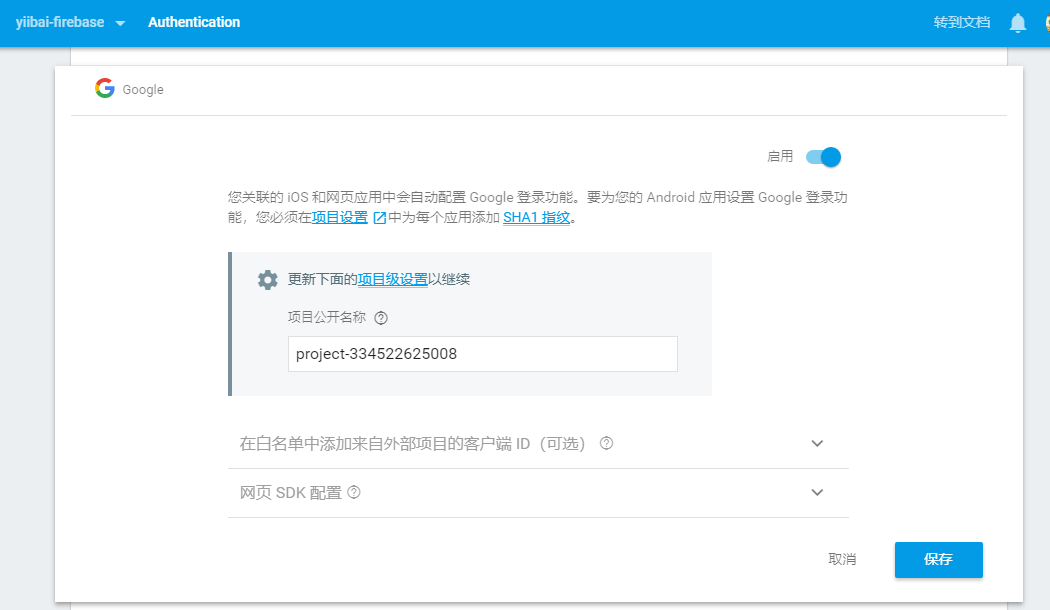Click the project public name input field

(482, 354)
